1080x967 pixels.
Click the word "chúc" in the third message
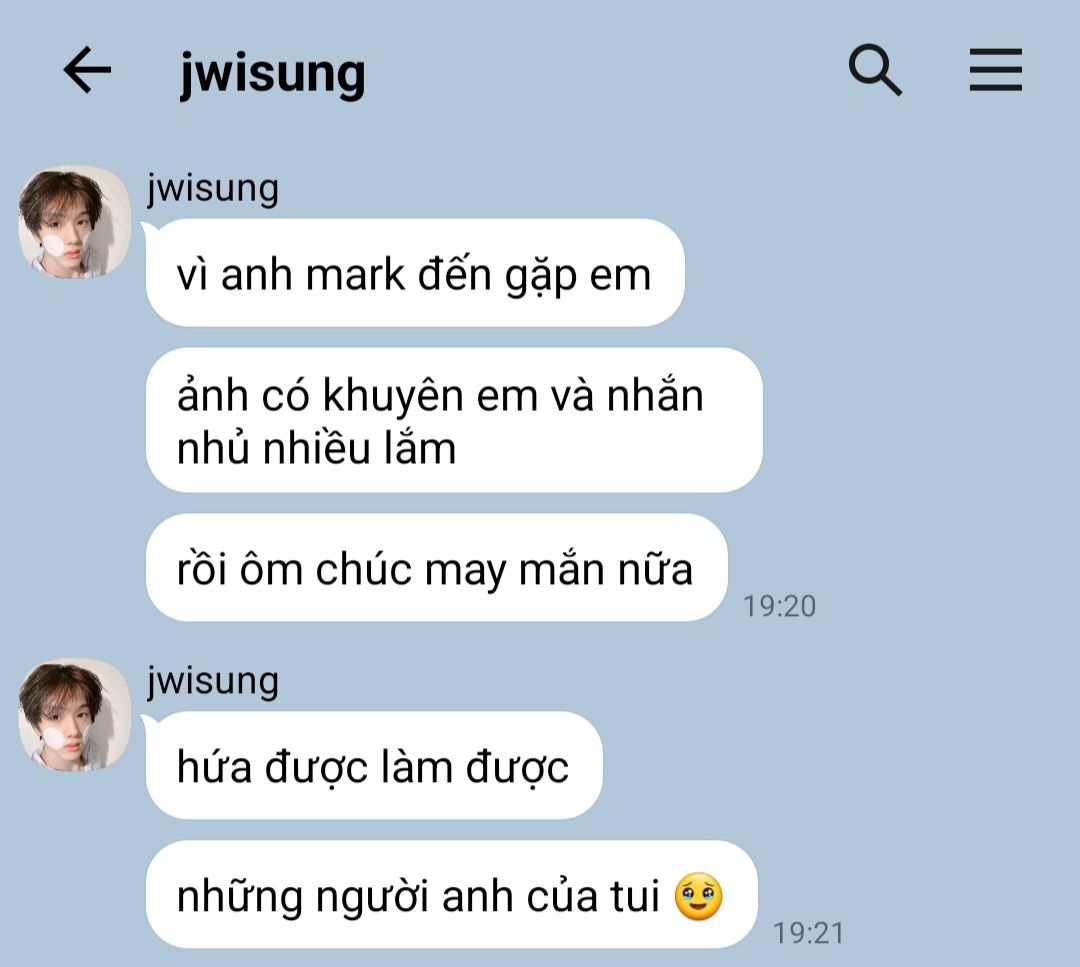pyautogui.click(x=363, y=570)
